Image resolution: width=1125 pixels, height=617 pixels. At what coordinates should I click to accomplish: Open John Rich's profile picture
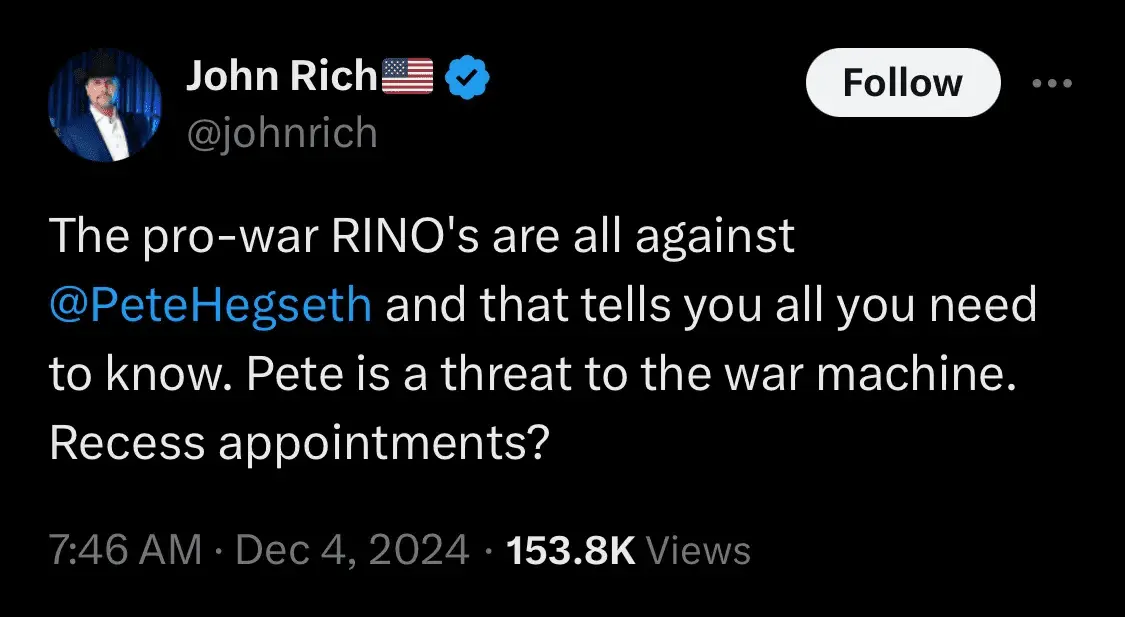click(x=103, y=104)
